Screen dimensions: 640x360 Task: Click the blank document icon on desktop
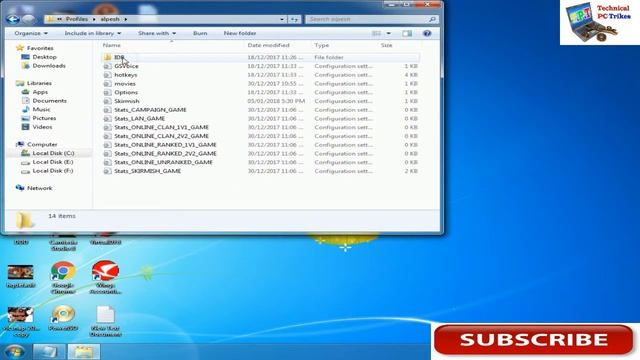[105, 315]
